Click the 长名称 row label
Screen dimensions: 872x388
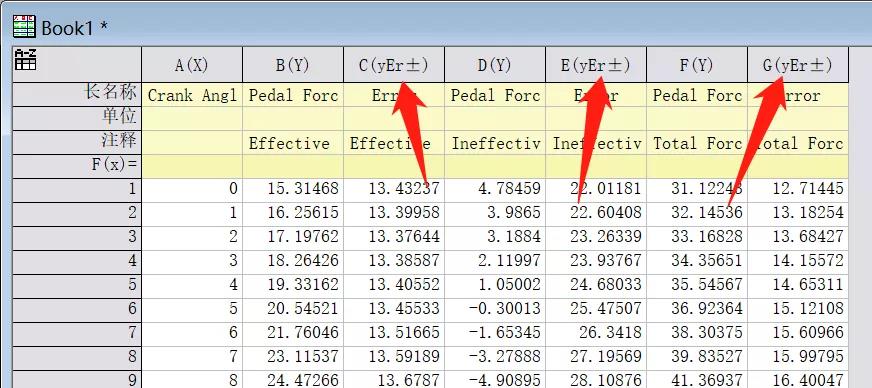(77, 94)
